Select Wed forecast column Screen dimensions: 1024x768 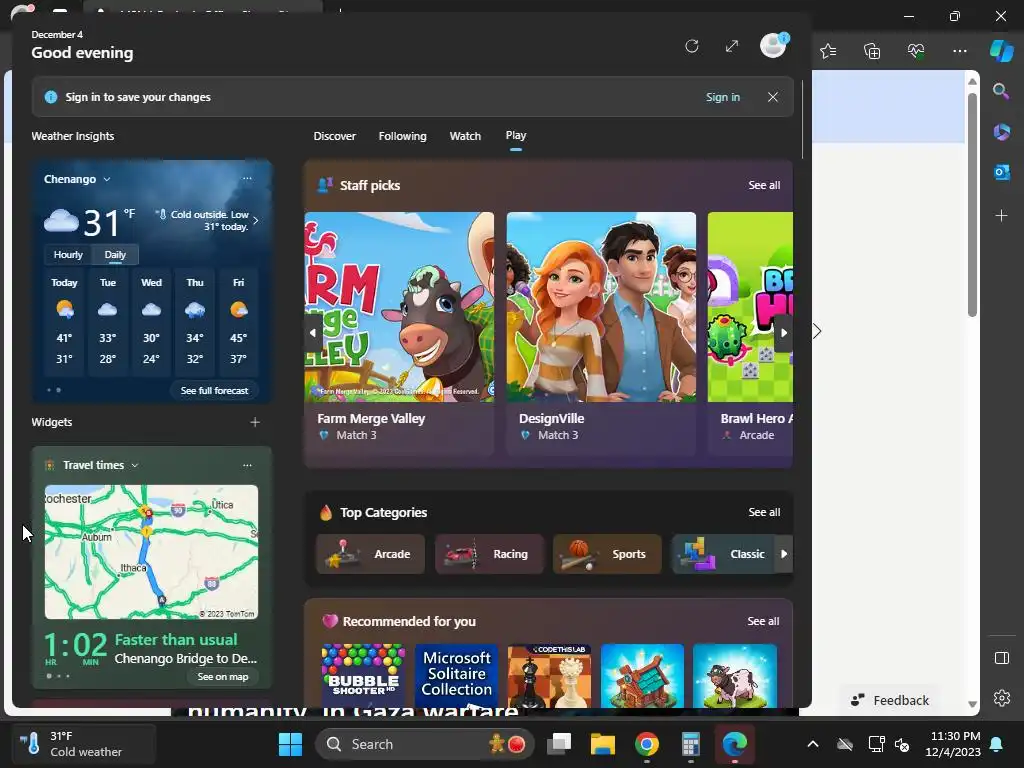[152, 321]
